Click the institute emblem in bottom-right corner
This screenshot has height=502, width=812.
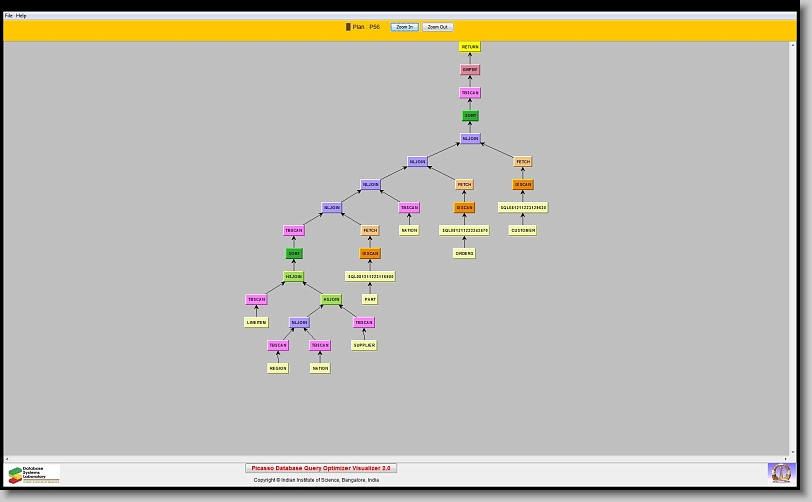coord(779,472)
